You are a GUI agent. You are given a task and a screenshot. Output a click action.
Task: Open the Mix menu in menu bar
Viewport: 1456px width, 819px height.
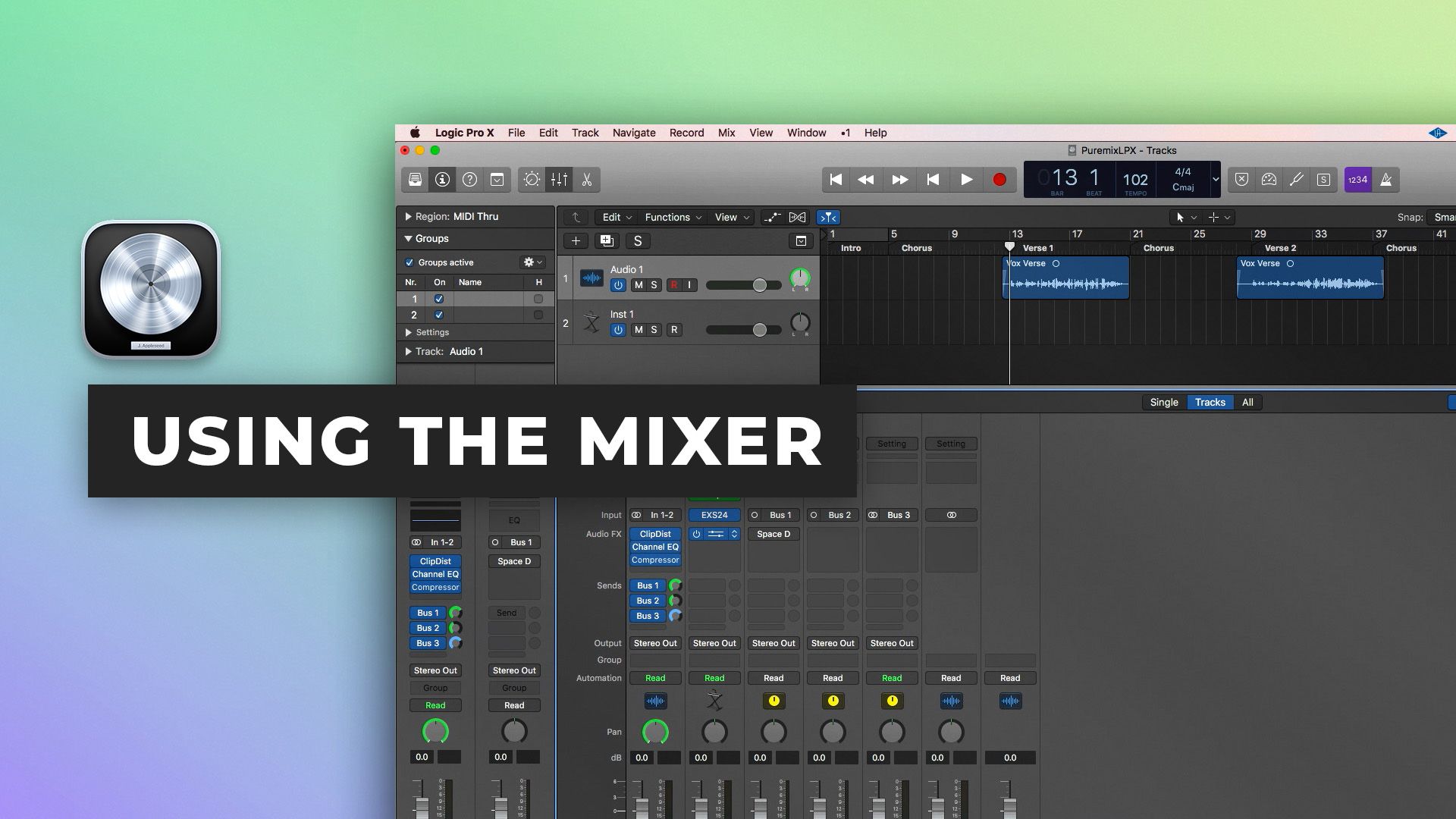tap(726, 133)
